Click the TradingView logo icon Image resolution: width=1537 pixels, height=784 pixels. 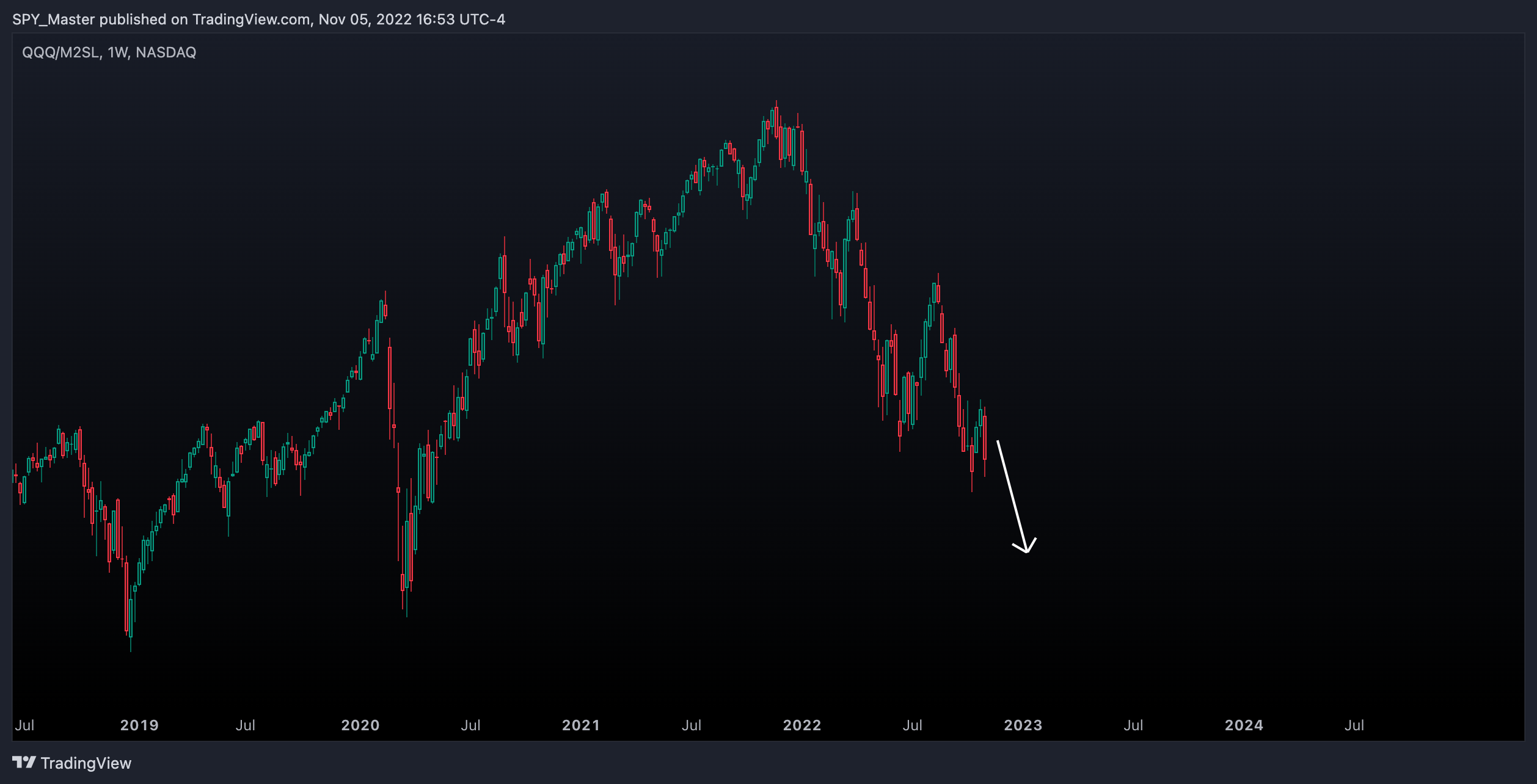24,763
